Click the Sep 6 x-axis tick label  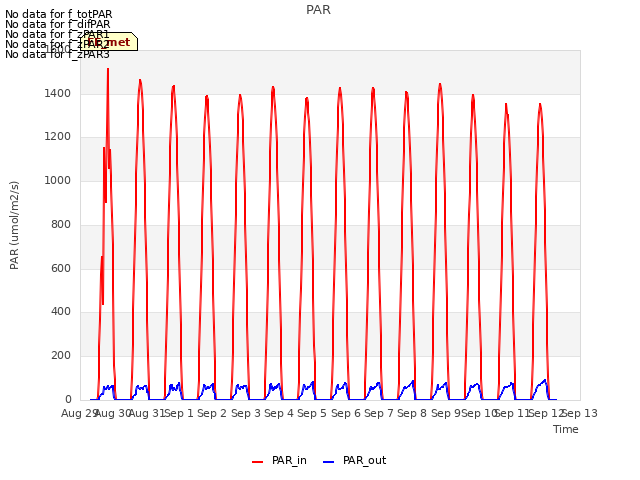pyautogui.click(x=346, y=413)
